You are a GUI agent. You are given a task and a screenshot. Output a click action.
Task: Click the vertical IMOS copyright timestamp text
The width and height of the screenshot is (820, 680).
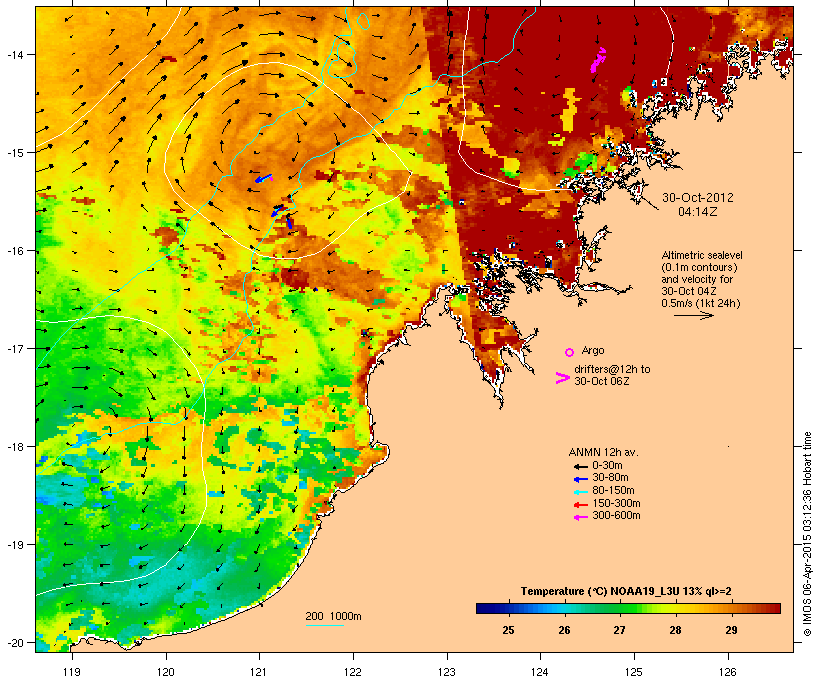pyautogui.click(x=807, y=534)
